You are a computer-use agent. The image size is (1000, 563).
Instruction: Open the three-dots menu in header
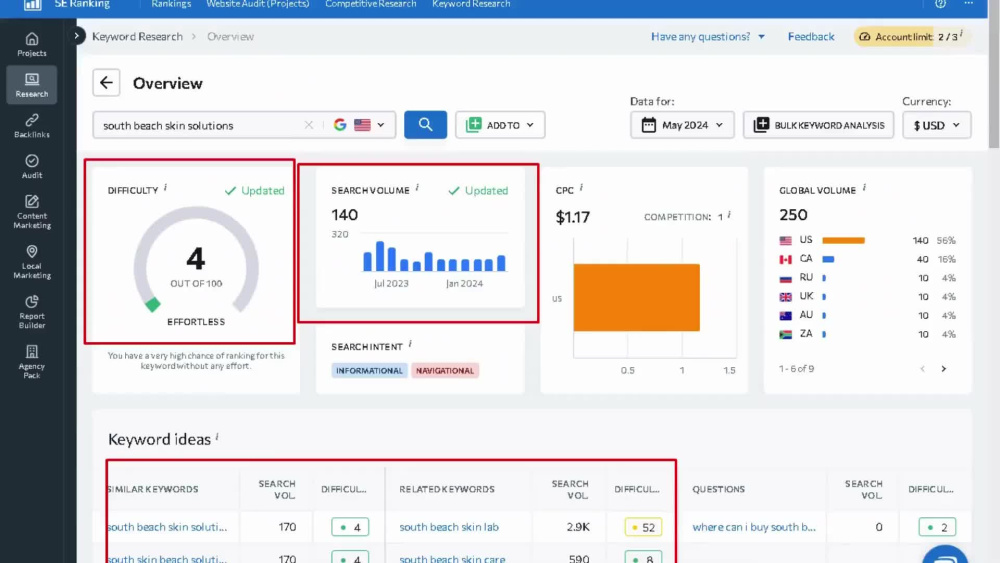[969, 4]
